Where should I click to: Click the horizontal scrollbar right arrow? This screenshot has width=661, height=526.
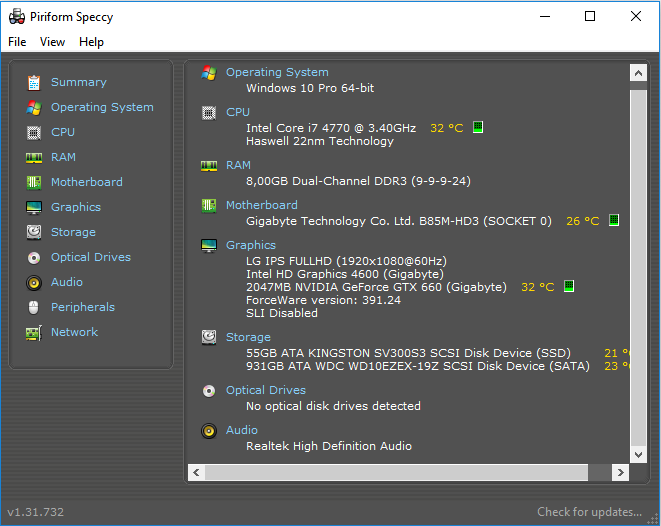(620, 472)
